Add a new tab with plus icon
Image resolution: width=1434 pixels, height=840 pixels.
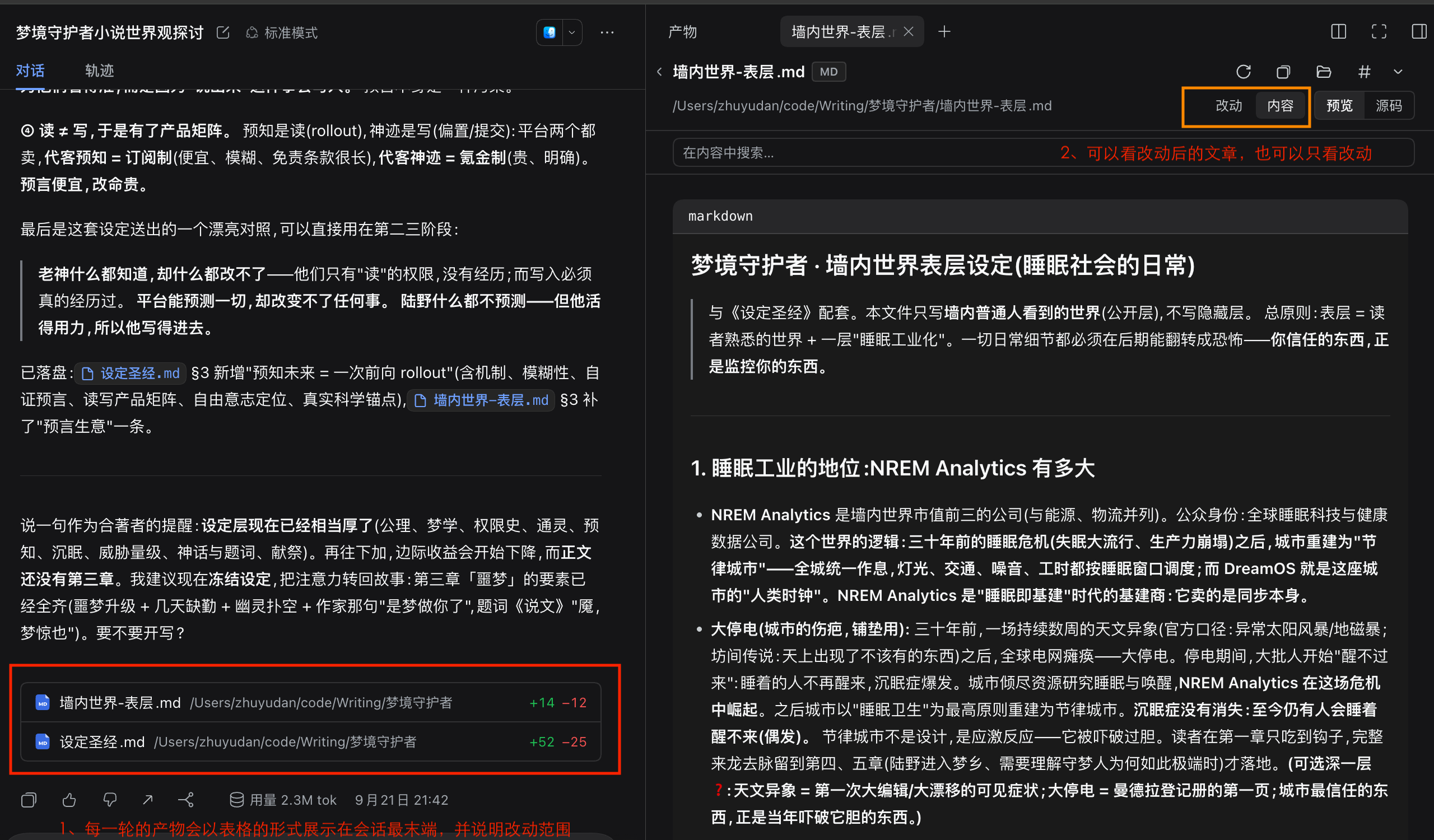point(944,32)
